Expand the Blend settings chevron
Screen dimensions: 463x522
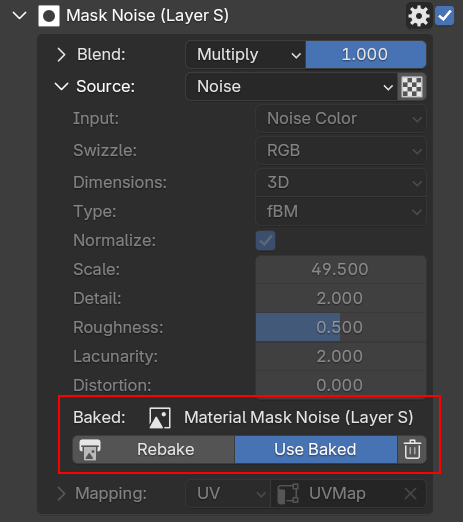pos(61,55)
